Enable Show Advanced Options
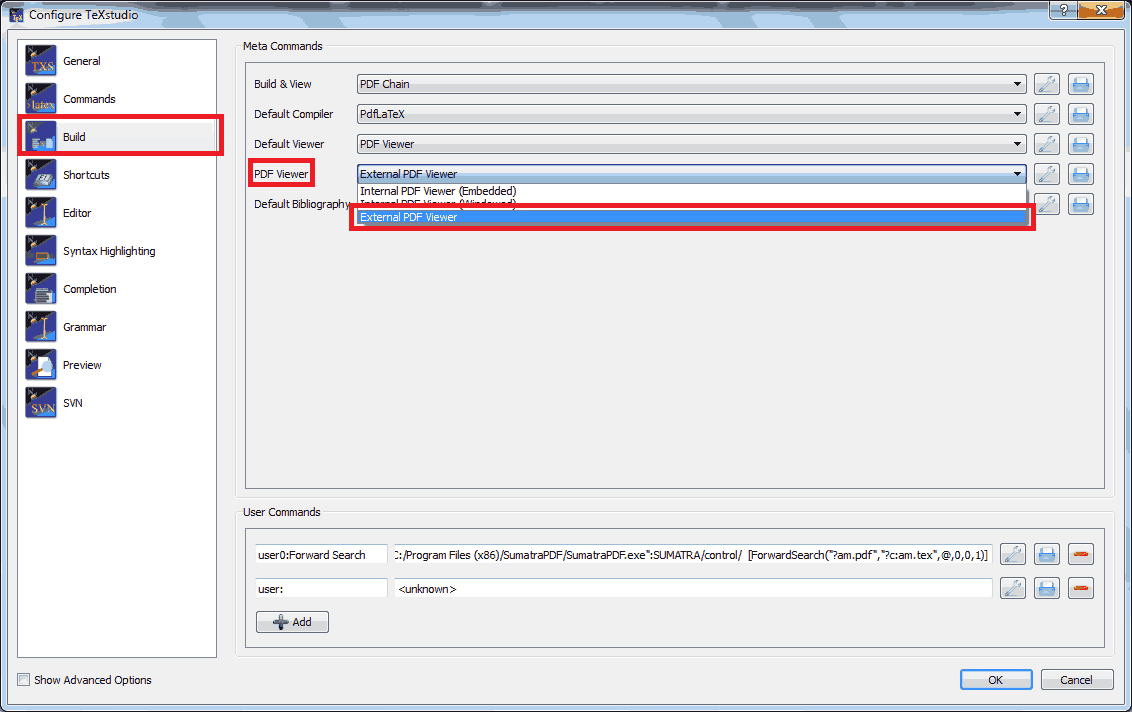 click(23, 679)
